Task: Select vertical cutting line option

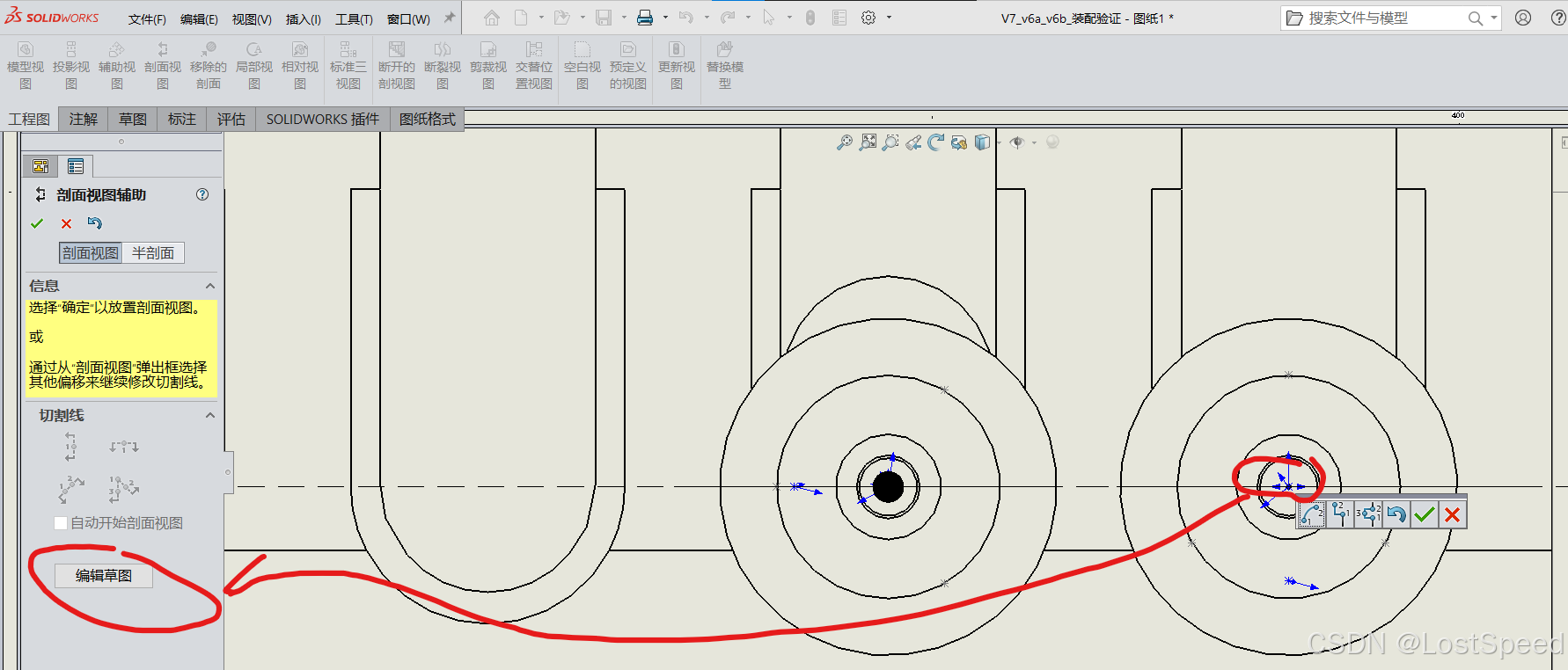Action: (x=70, y=447)
